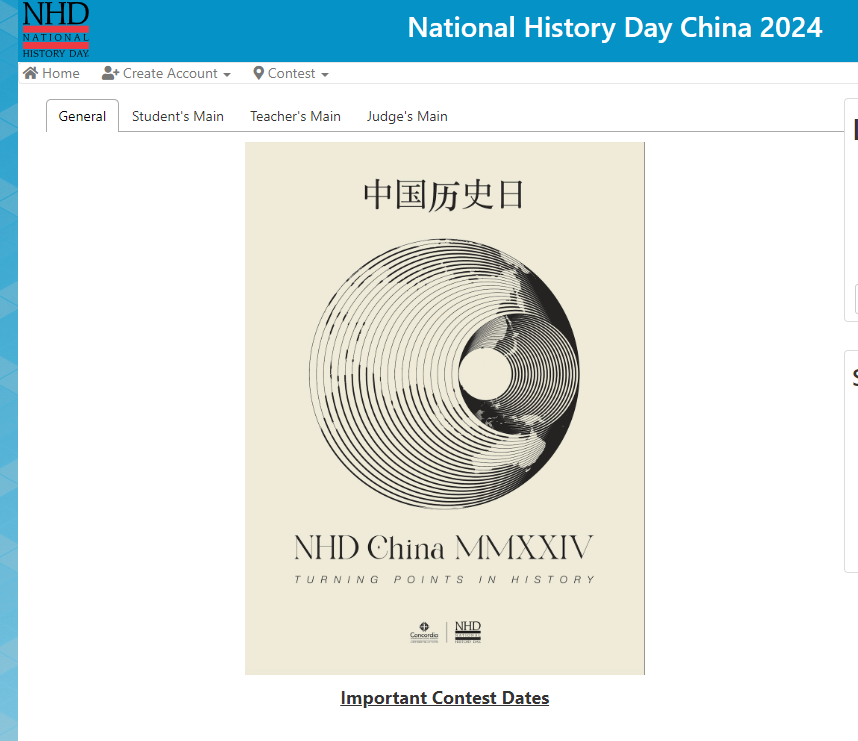Viewport: 858px width, 741px height.
Task: Select the General tab
Action: (82, 116)
